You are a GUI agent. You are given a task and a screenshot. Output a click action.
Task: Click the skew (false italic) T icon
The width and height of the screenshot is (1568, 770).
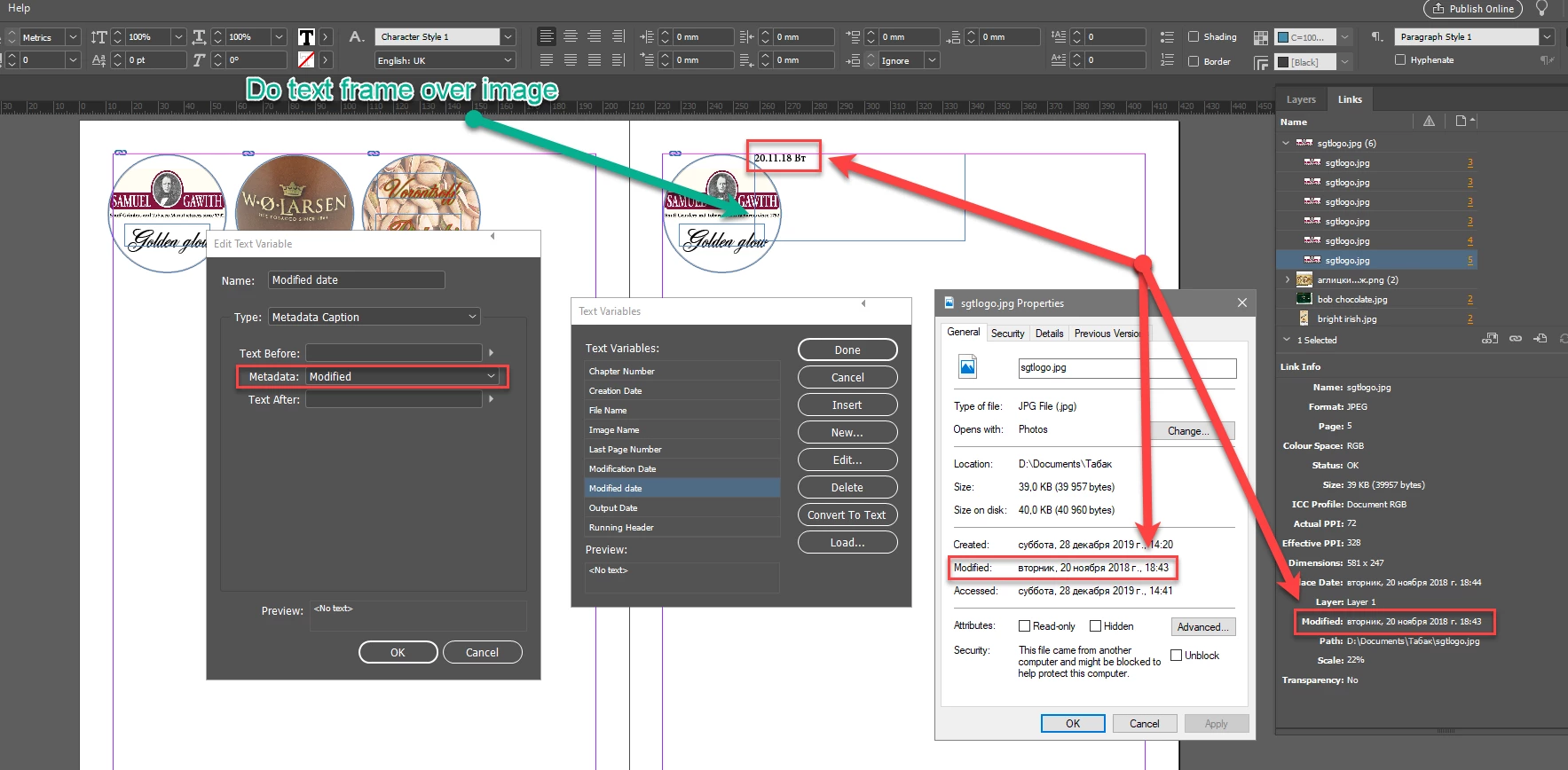[x=199, y=60]
